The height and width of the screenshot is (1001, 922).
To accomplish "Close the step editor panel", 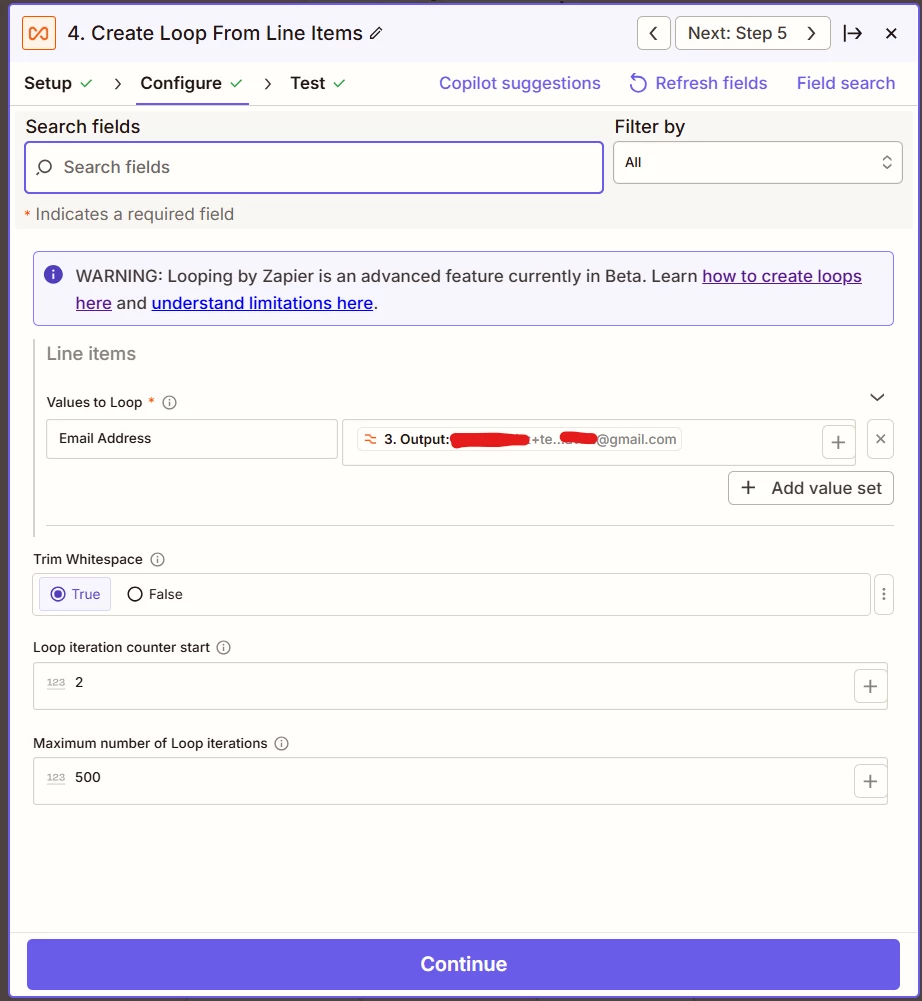I will [x=891, y=33].
